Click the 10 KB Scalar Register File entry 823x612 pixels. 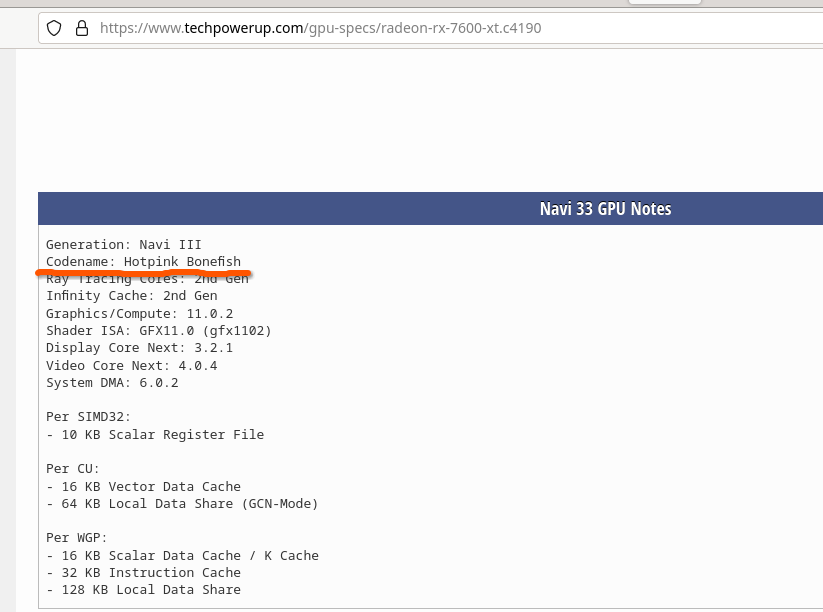[155, 434]
